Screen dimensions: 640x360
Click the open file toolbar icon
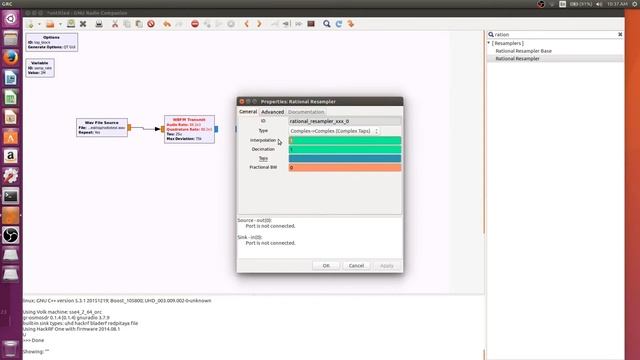(x=50, y=24)
